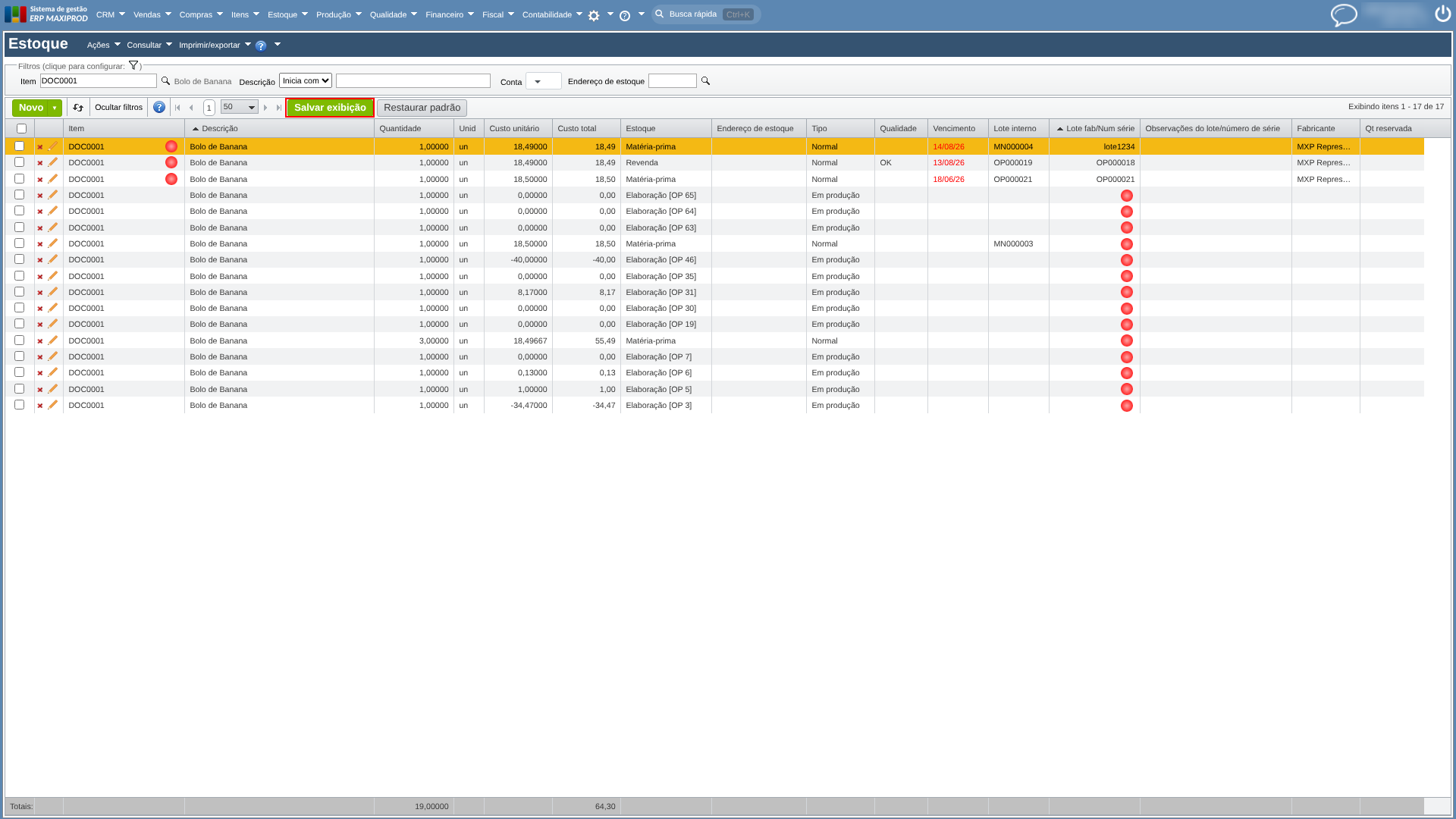Viewport: 1456px width, 819px height.
Task: Open the filter funnel configuration icon
Action: coord(133,66)
